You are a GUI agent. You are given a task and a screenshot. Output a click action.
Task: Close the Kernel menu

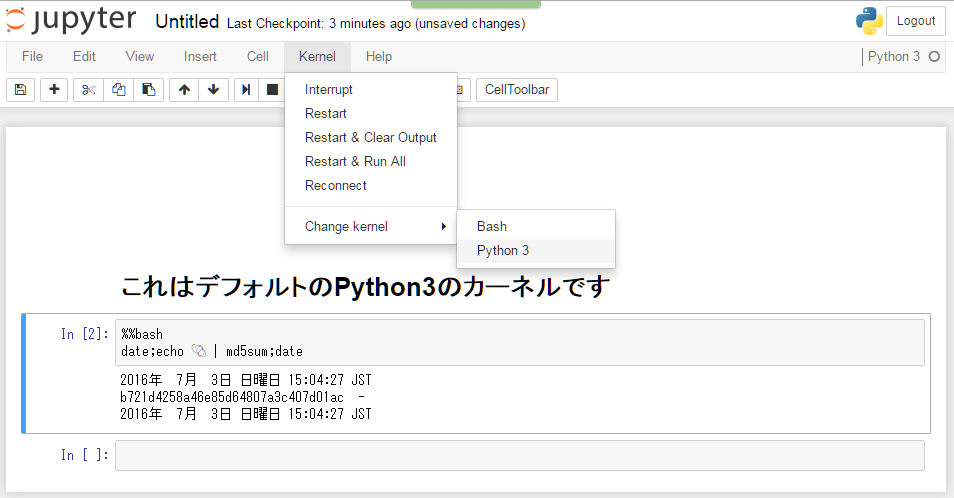[x=317, y=57]
